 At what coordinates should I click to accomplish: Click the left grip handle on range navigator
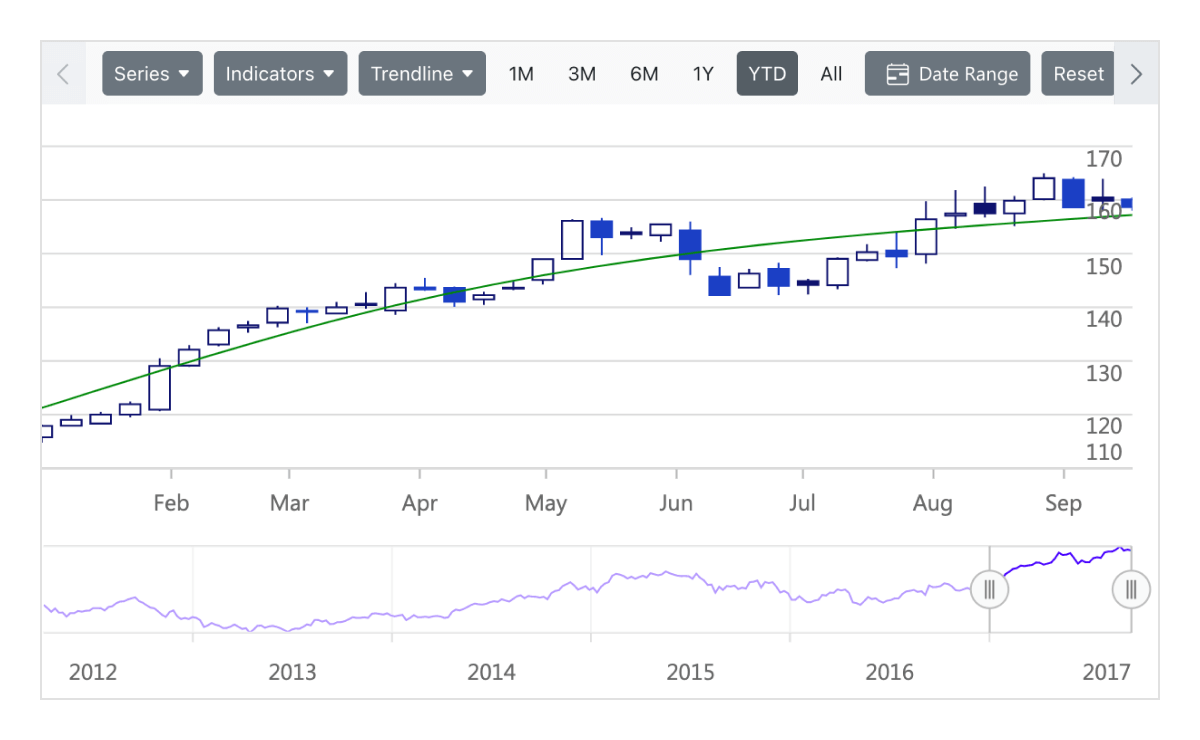988,590
